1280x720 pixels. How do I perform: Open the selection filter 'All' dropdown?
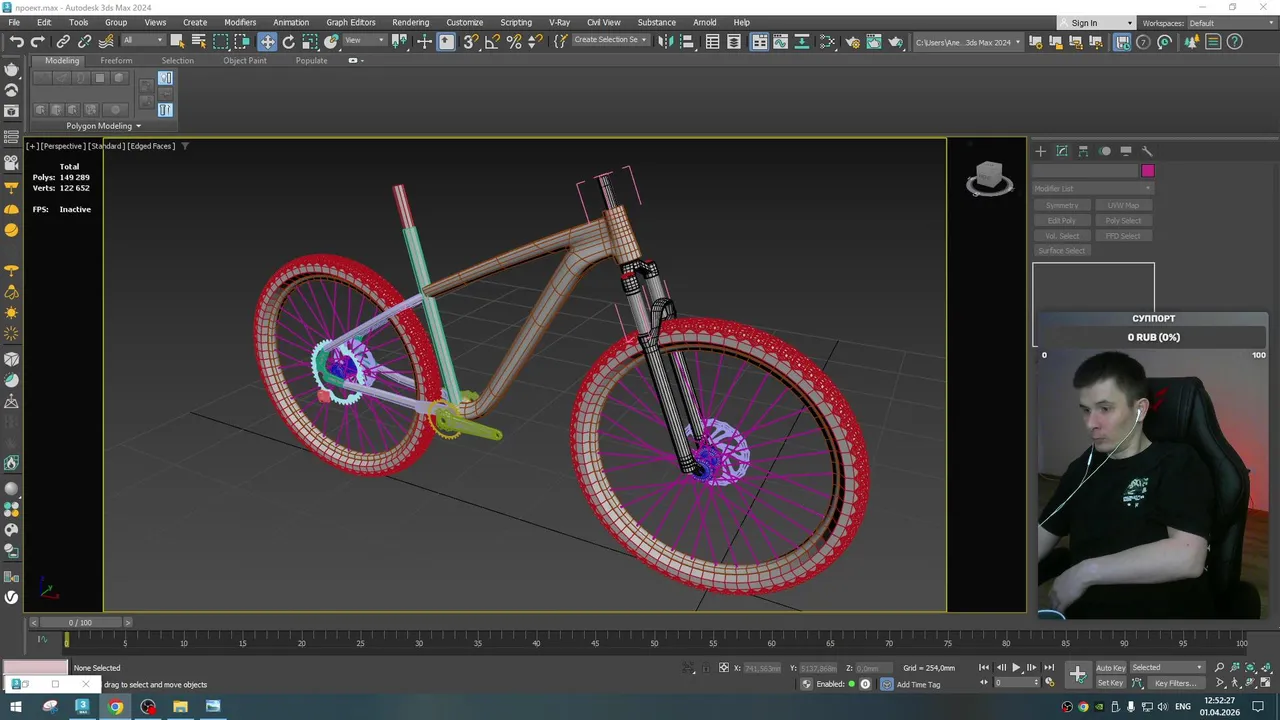pyautogui.click(x=143, y=41)
